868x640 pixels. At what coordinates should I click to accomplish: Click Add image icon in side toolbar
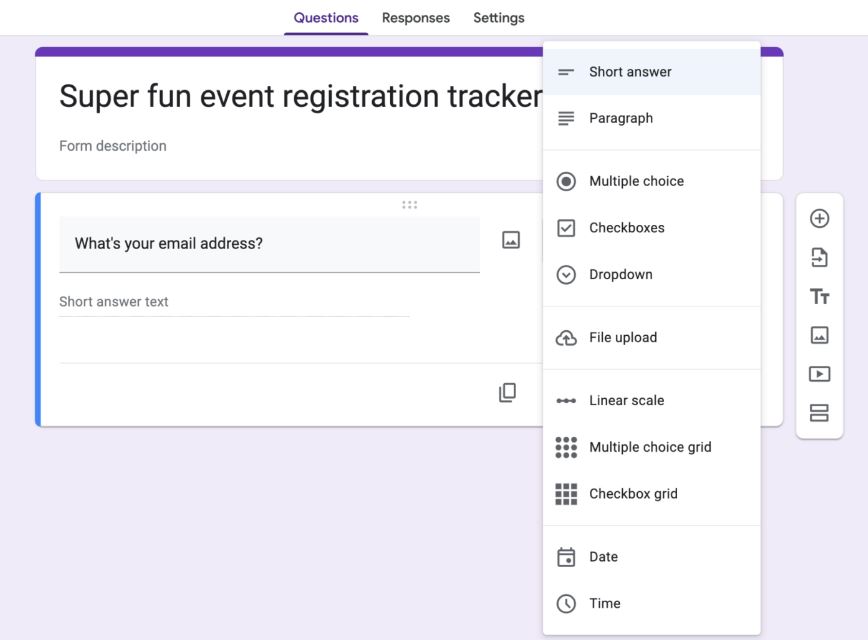click(819, 335)
